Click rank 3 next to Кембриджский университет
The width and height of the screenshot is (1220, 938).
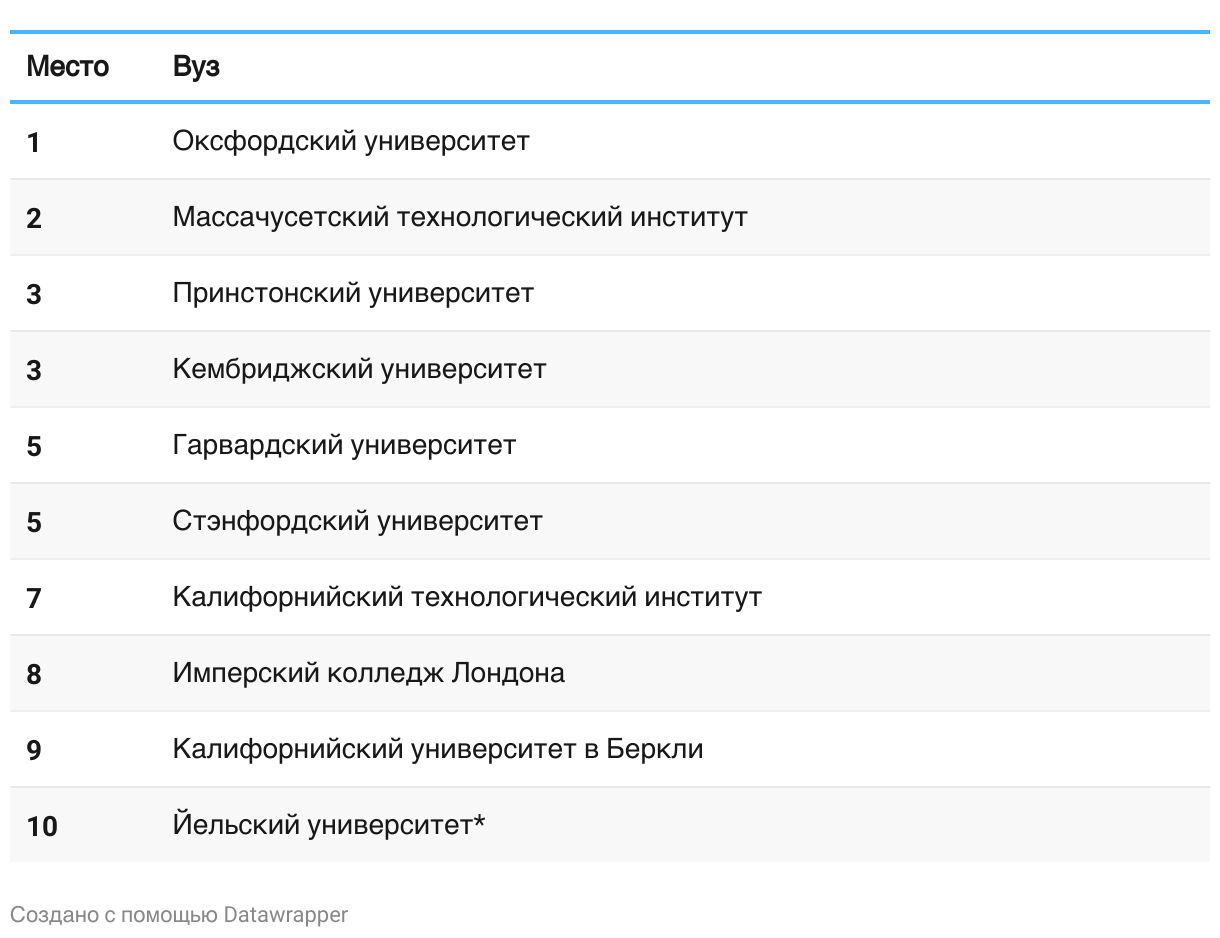click(34, 371)
